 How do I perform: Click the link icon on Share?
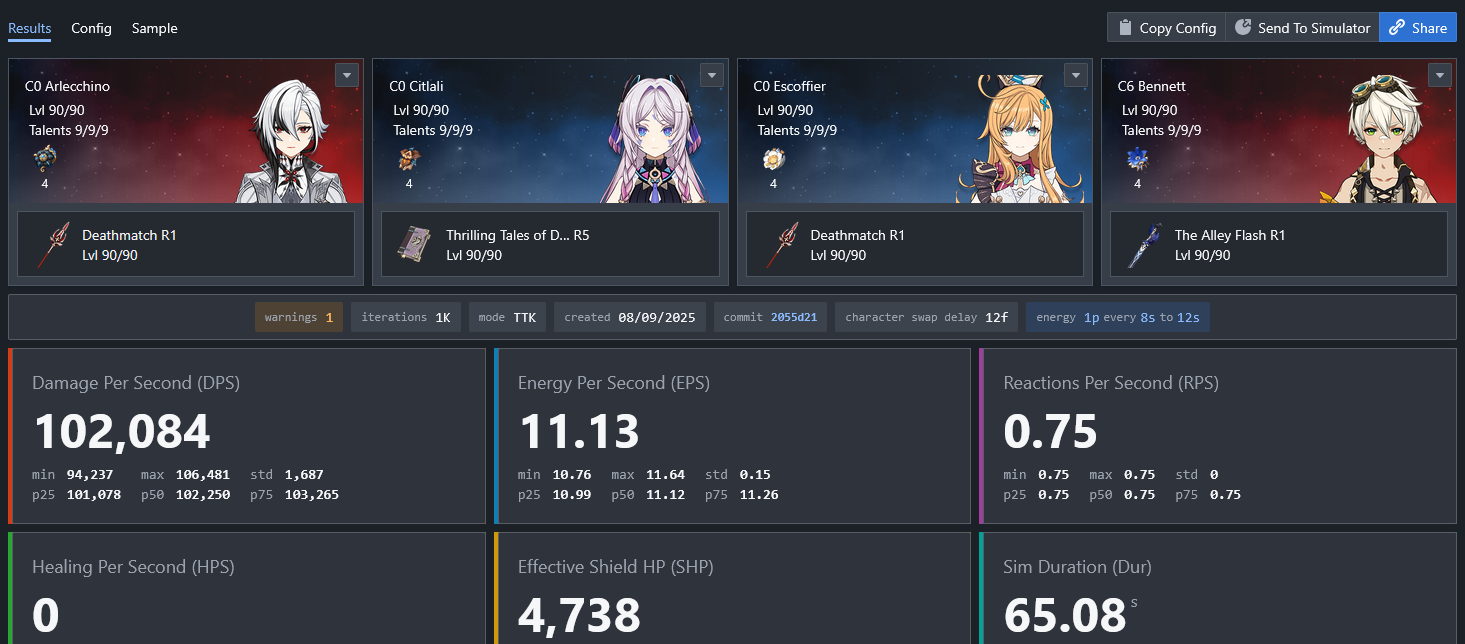(1397, 27)
